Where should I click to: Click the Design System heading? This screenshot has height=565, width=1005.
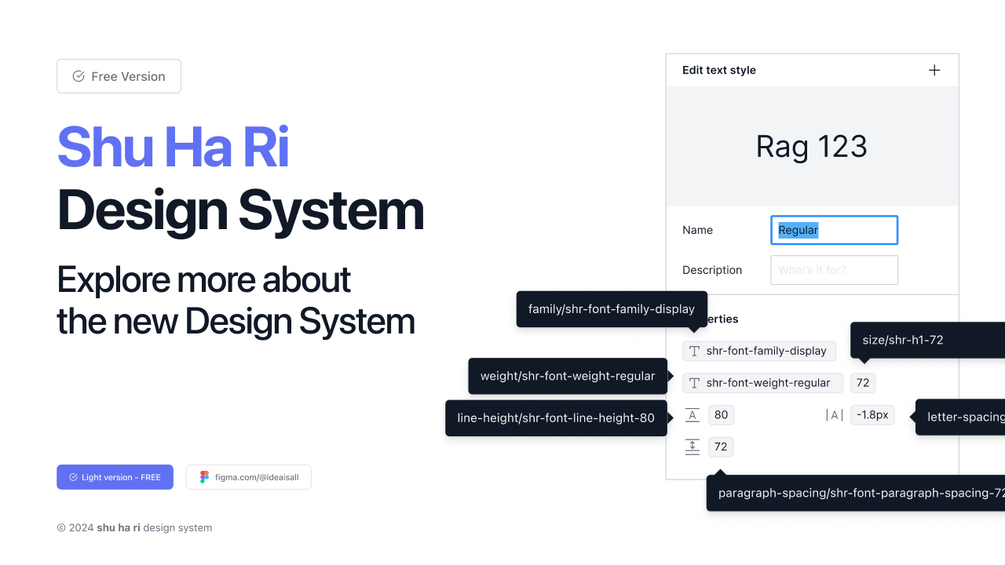tap(240, 210)
